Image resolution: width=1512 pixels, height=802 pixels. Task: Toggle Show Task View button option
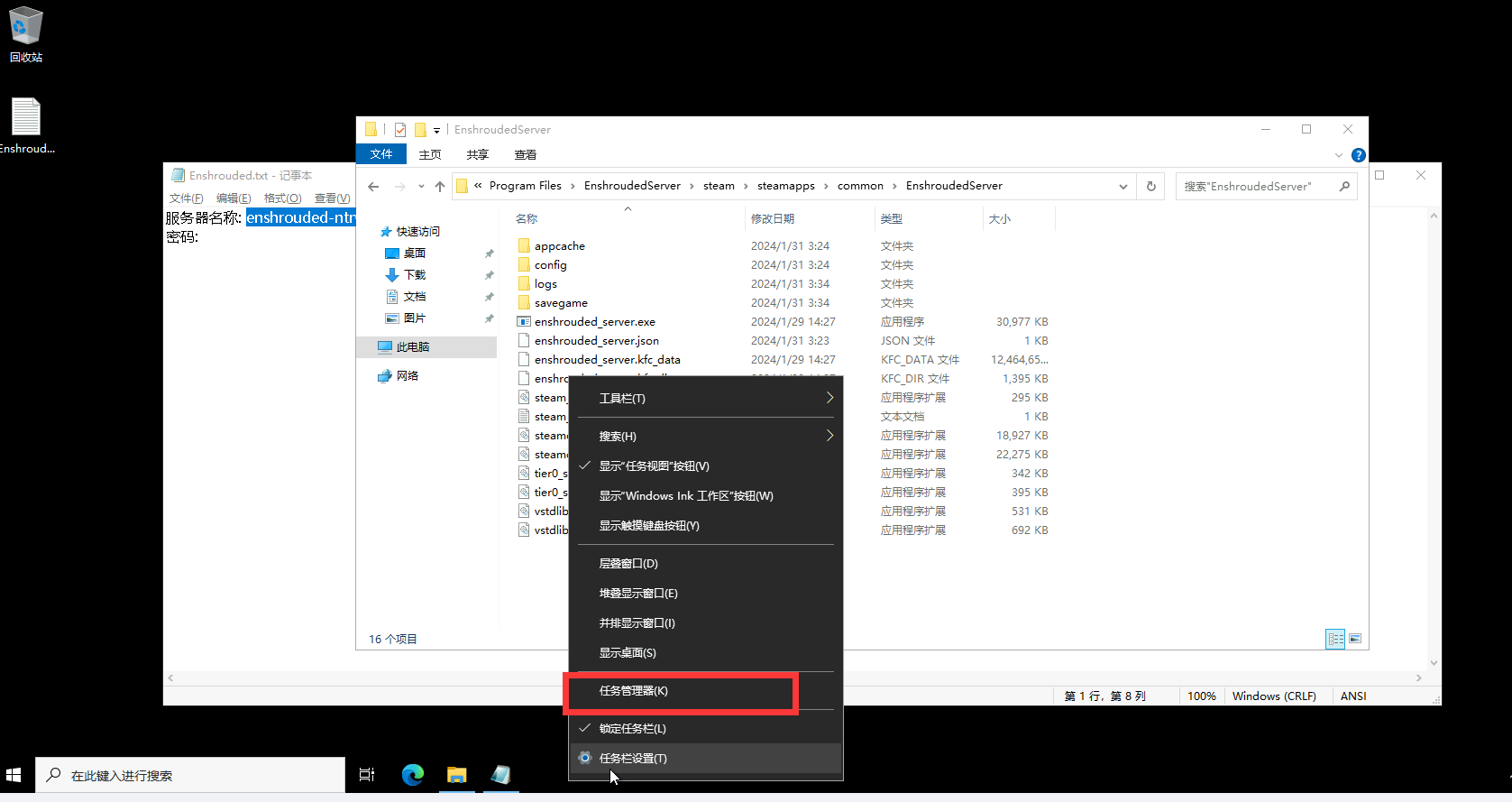(706, 466)
